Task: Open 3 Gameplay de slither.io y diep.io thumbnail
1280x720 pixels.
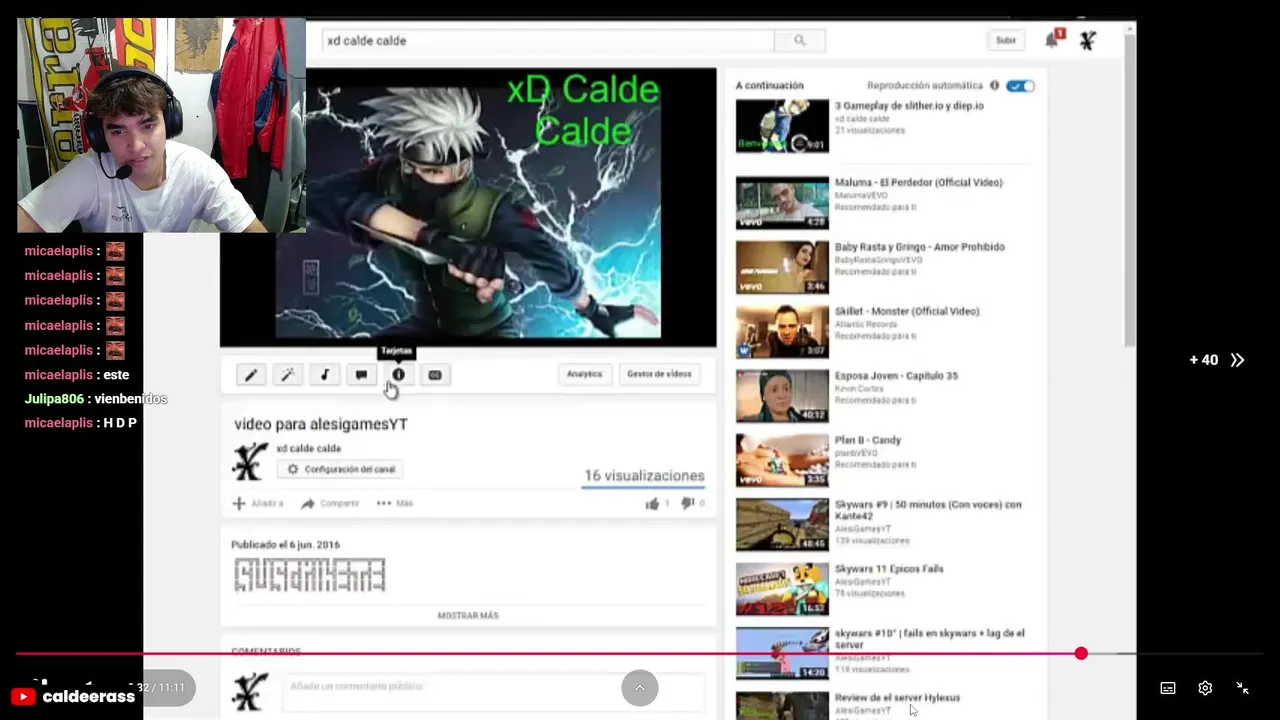Action: pyautogui.click(x=782, y=125)
